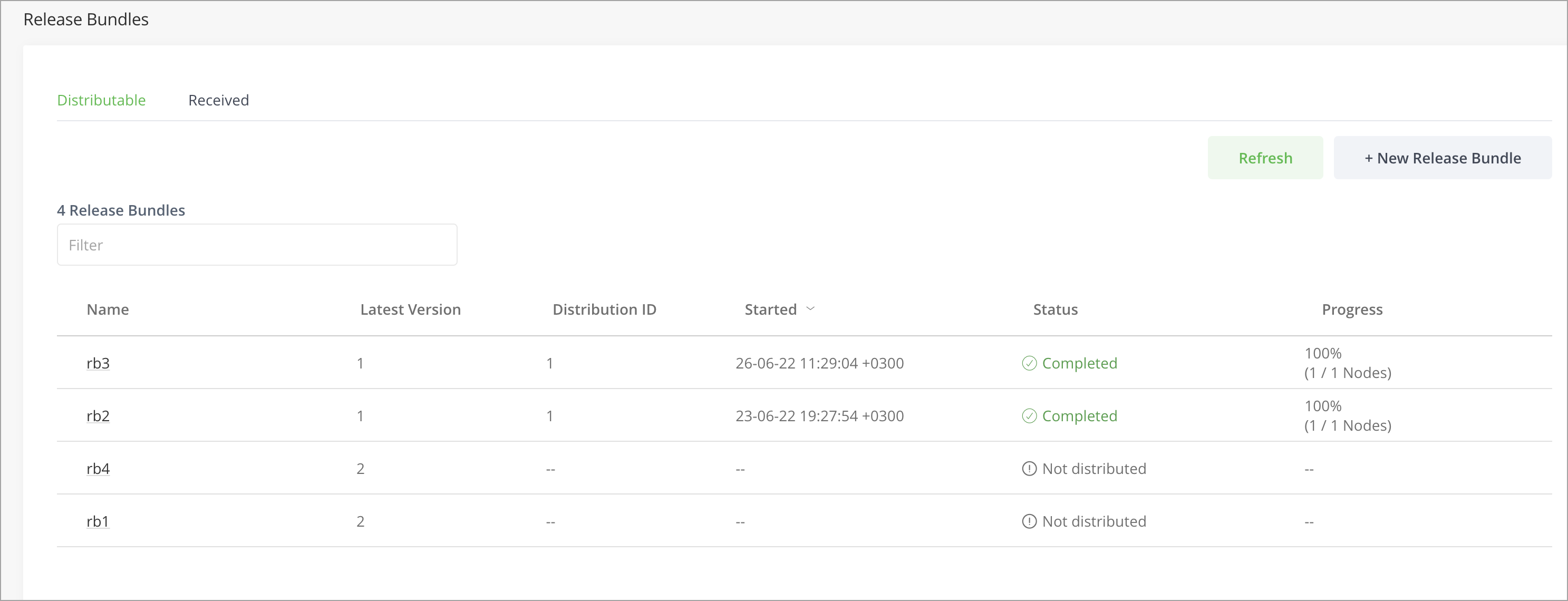Screen dimensions: 1568x601
Task: Select the Distributable tab
Action: [101, 100]
